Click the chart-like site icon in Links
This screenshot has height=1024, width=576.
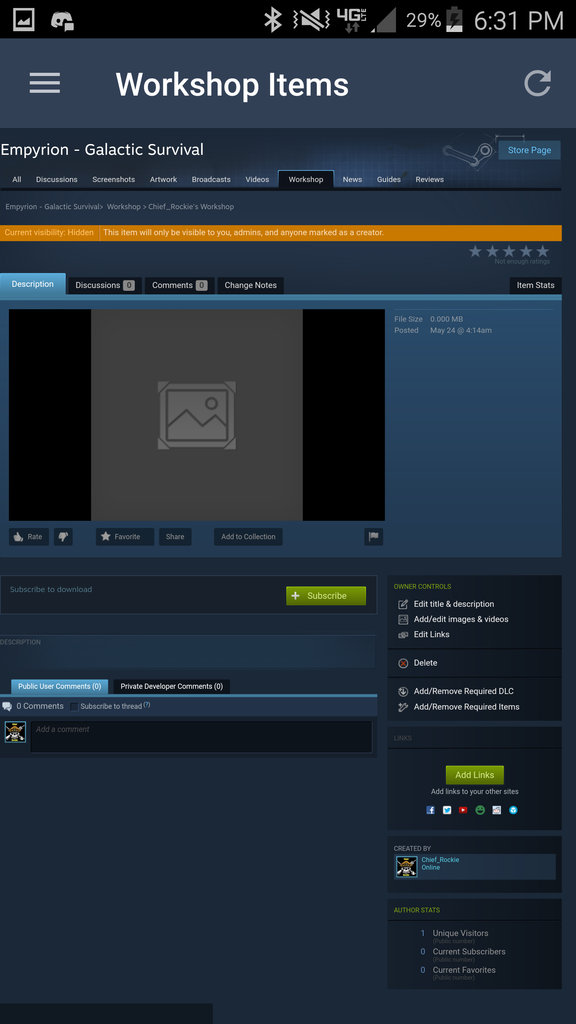[496, 810]
